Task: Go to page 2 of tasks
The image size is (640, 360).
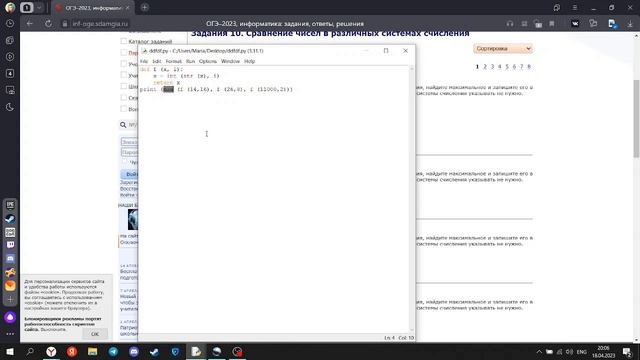Action: point(485,67)
